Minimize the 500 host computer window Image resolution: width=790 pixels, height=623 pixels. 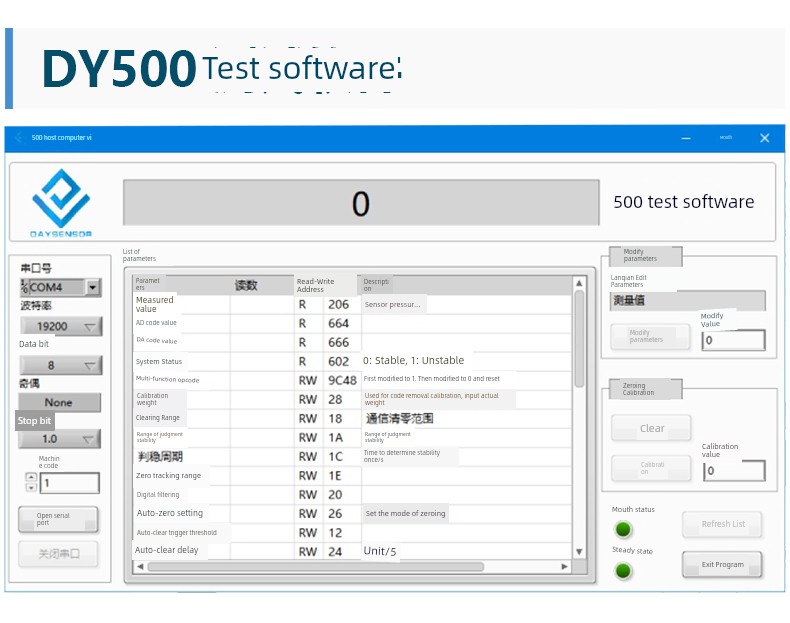[x=686, y=138]
